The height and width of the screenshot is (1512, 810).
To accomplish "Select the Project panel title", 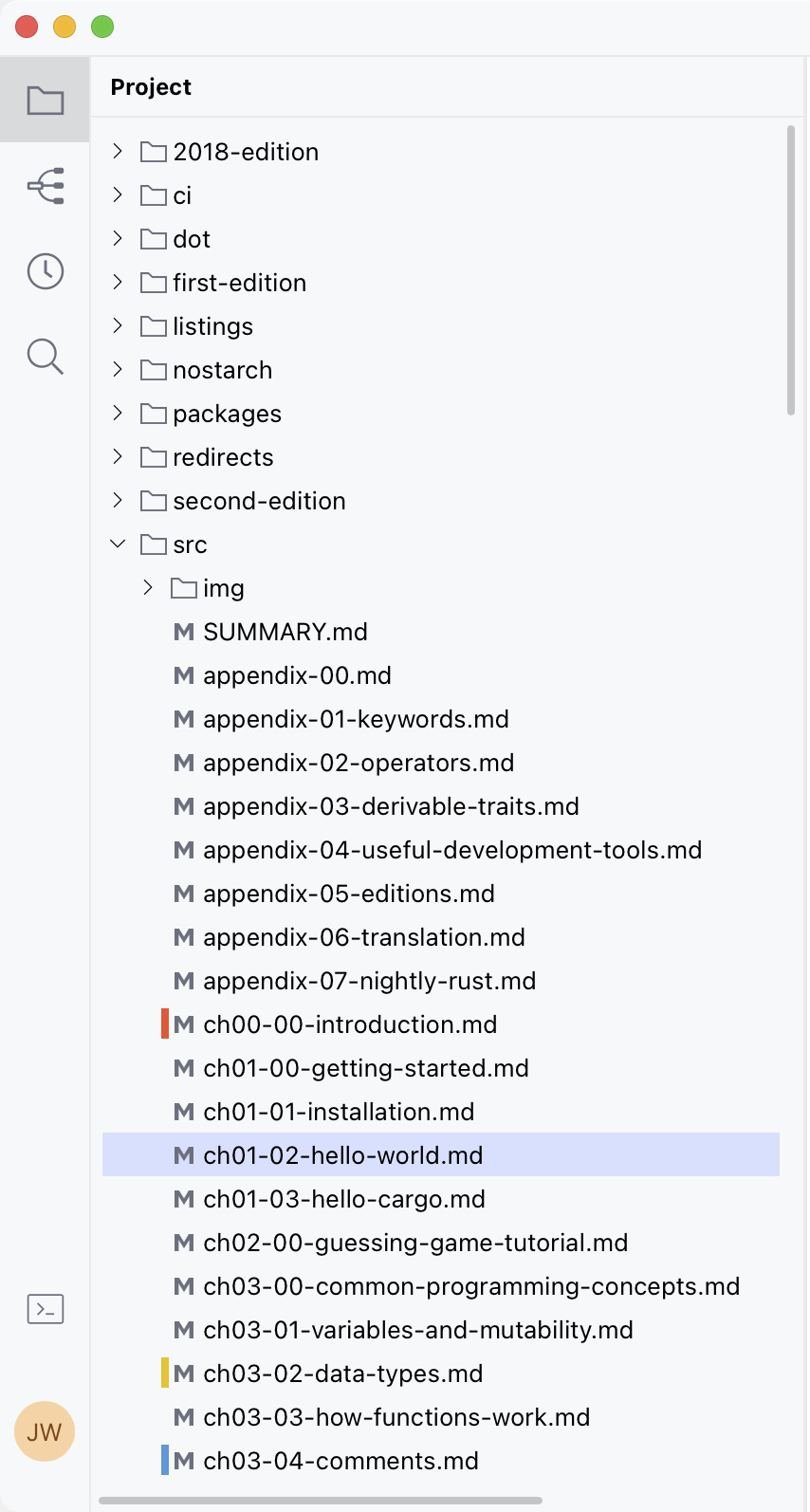I will pyautogui.click(x=151, y=87).
